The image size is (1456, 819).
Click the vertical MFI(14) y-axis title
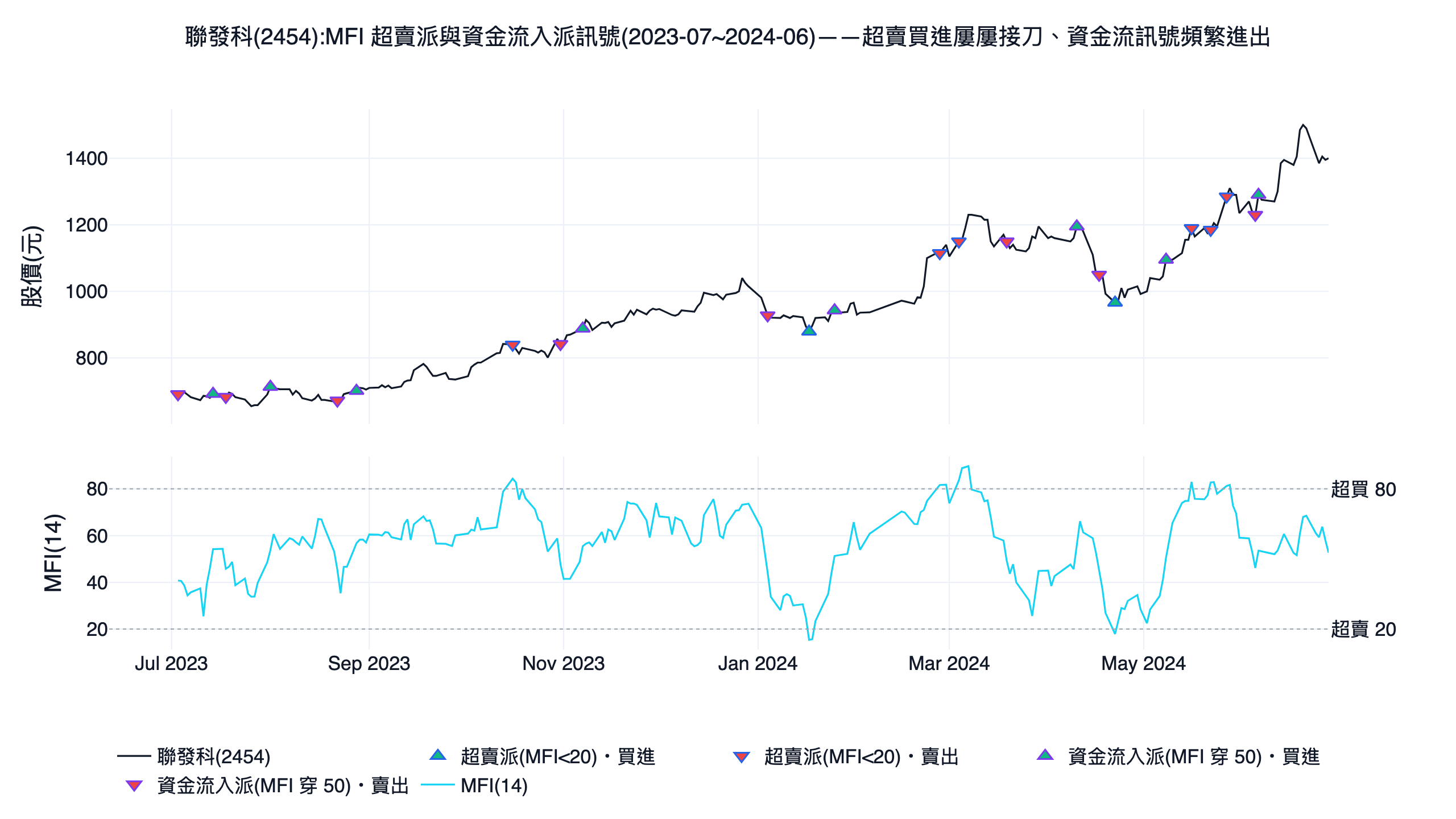coord(54,553)
